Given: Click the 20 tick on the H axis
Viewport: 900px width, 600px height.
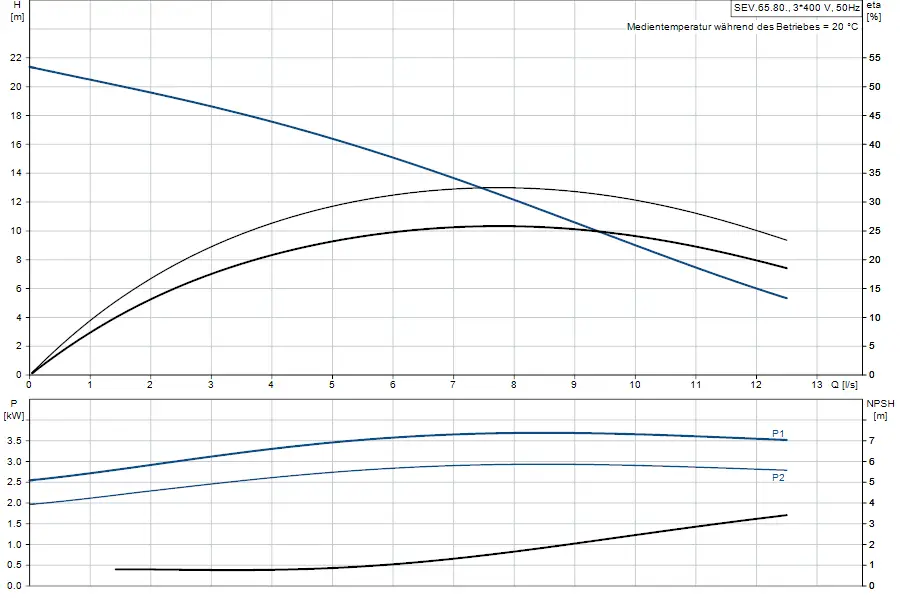Looking at the screenshot, I should [x=15, y=87].
